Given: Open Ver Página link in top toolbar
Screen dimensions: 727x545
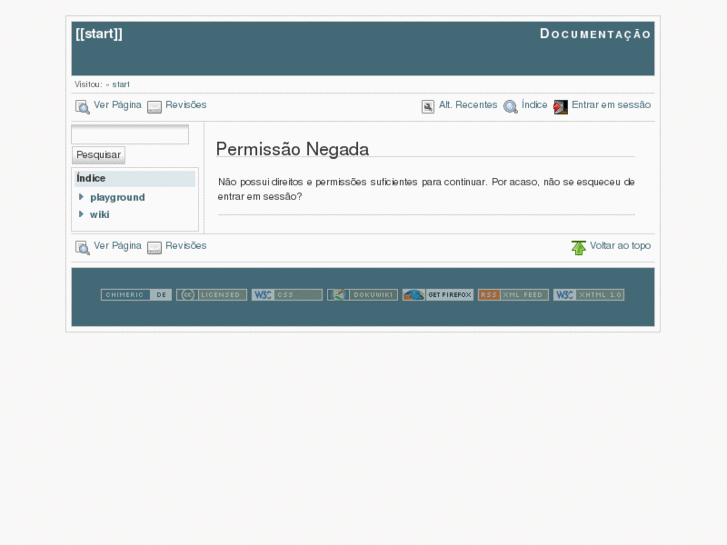Looking at the screenshot, I should (117, 105).
